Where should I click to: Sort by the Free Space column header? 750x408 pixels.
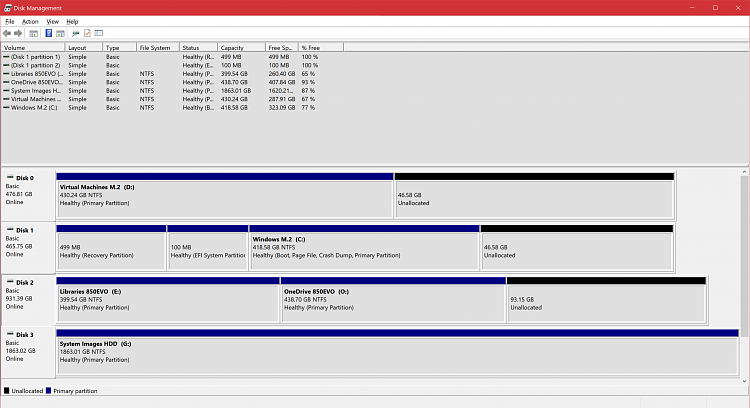point(282,48)
